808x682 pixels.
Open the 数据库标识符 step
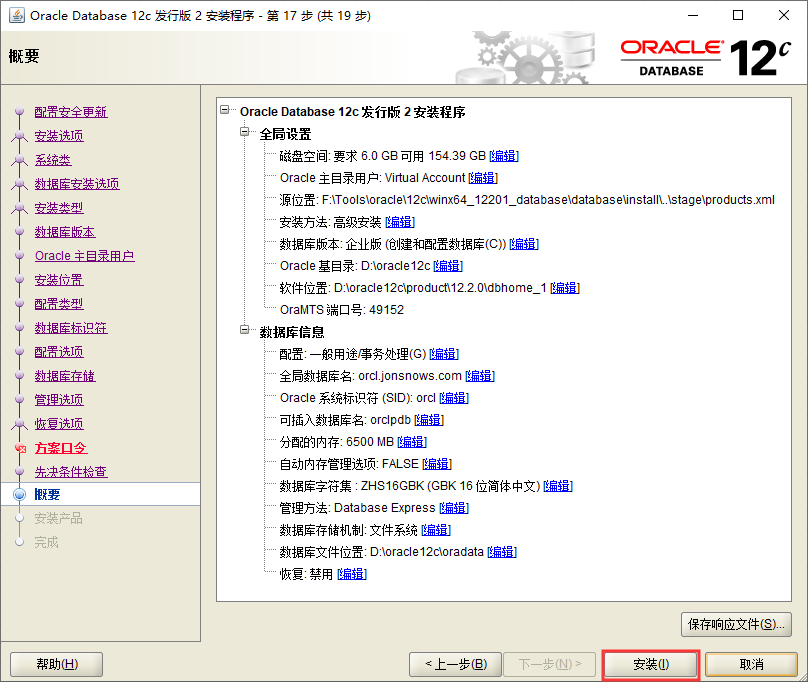[x=70, y=328]
